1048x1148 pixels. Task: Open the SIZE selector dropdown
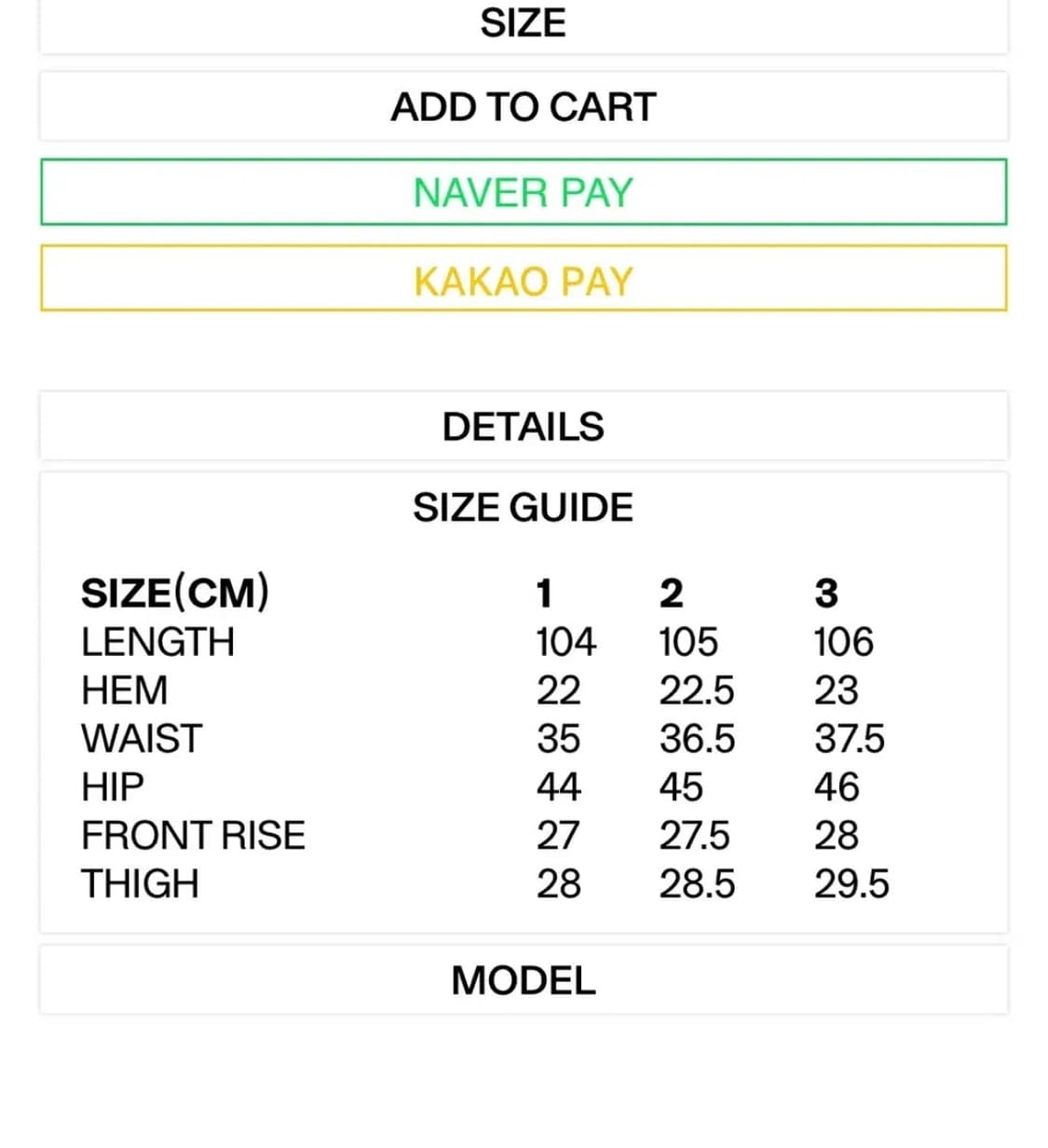tap(523, 24)
